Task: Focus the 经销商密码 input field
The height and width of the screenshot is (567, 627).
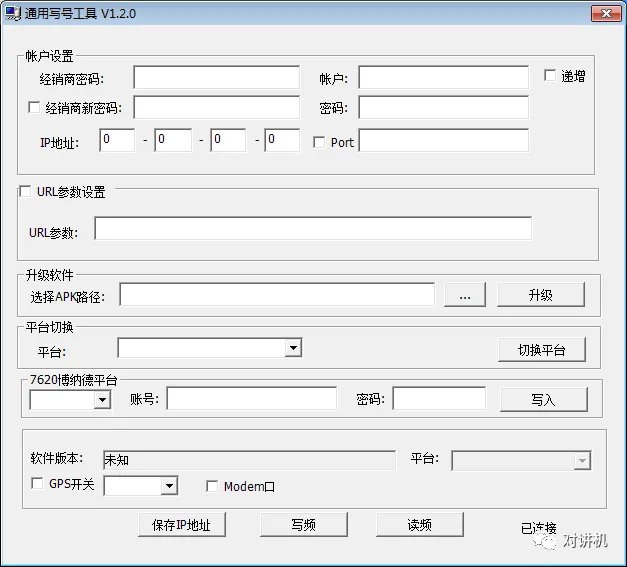Action: [216, 78]
